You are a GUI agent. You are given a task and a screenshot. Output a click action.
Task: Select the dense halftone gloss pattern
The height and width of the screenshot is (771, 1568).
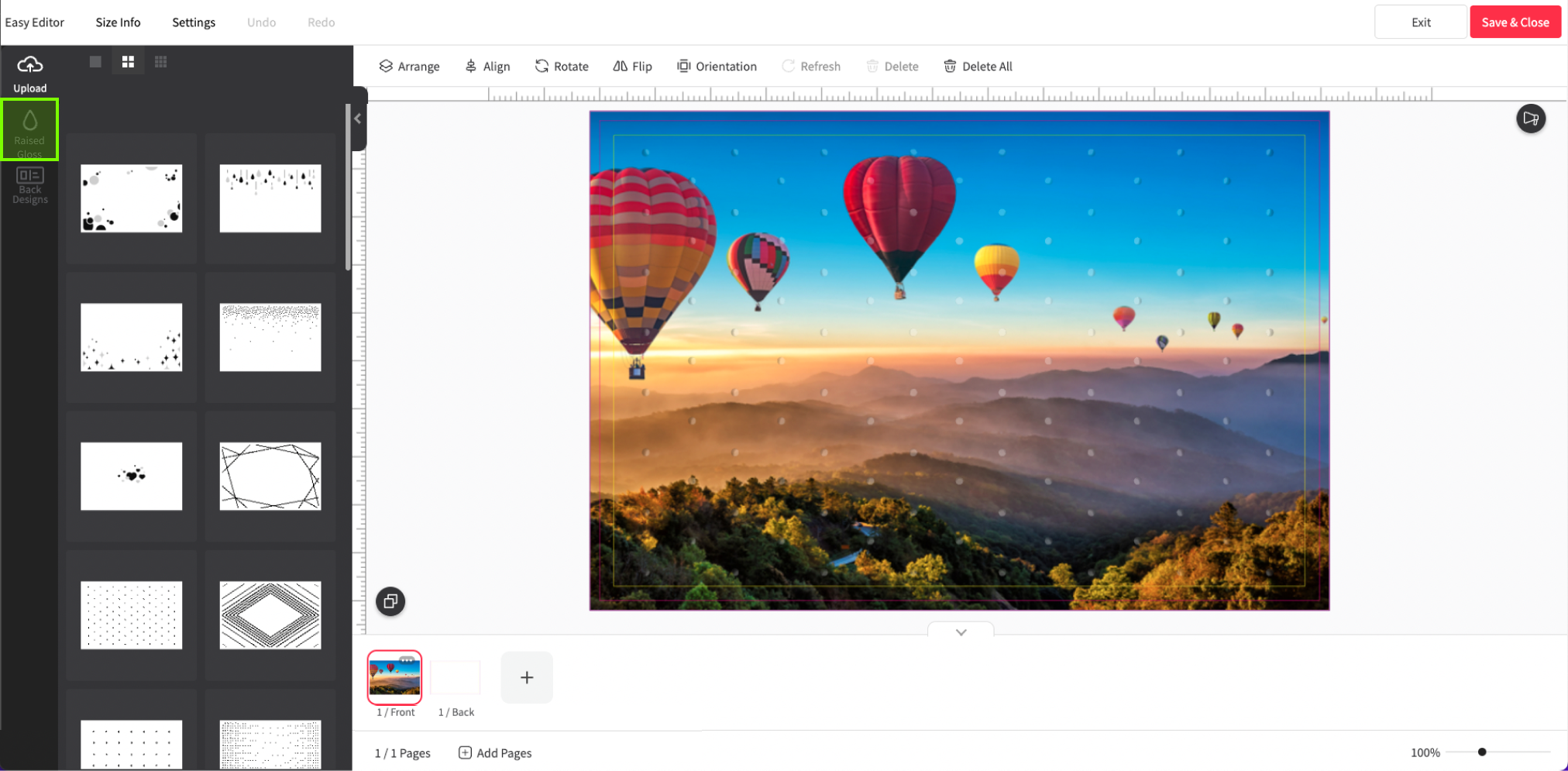(x=270, y=745)
